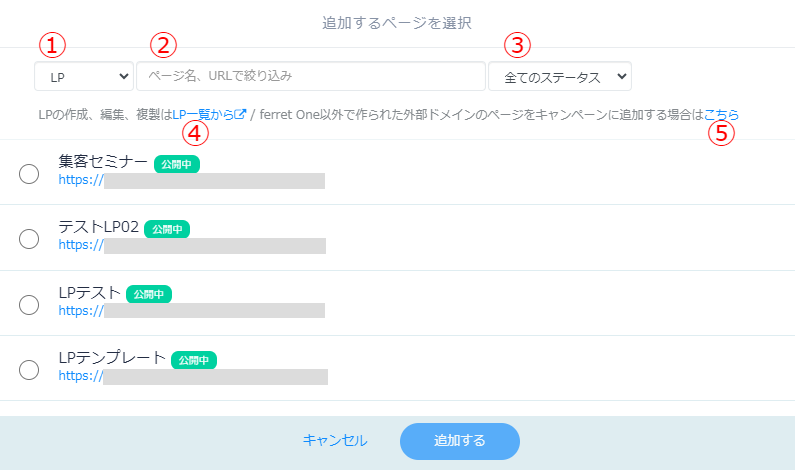The width and height of the screenshot is (795, 470).
Task: Open the 集客セミナー https URL link
Action: tap(192, 180)
